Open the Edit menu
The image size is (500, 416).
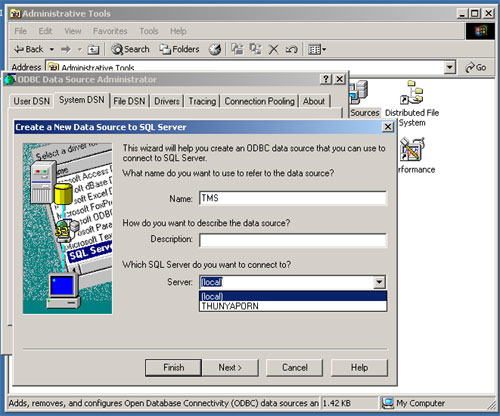45,31
